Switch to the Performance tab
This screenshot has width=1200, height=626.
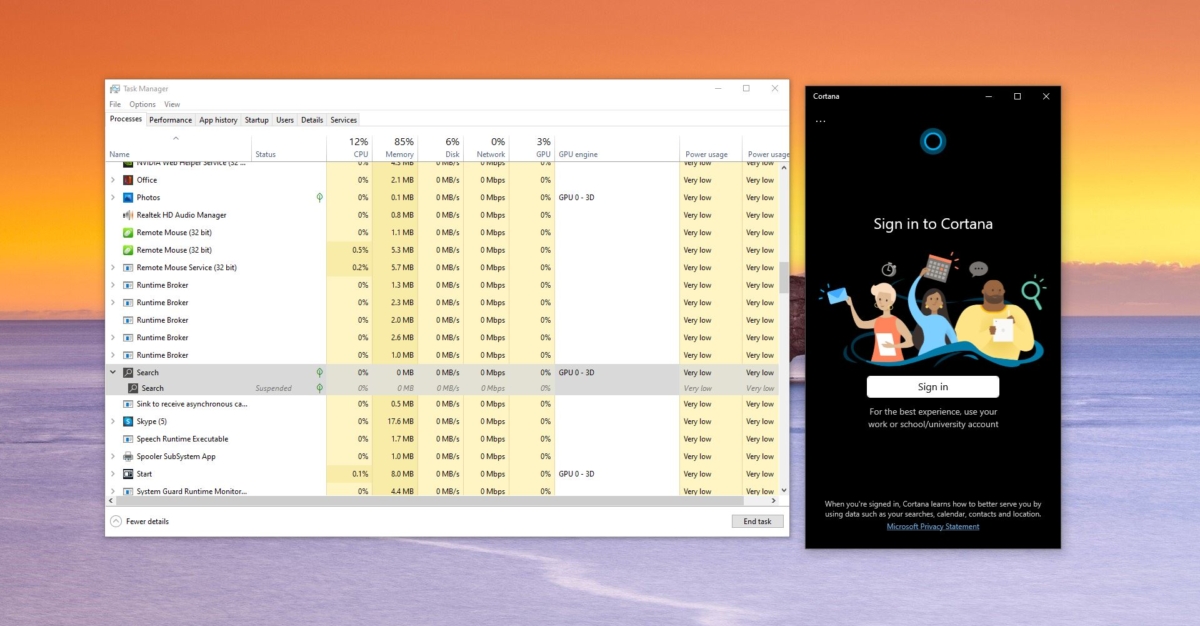(x=170, y=119)
